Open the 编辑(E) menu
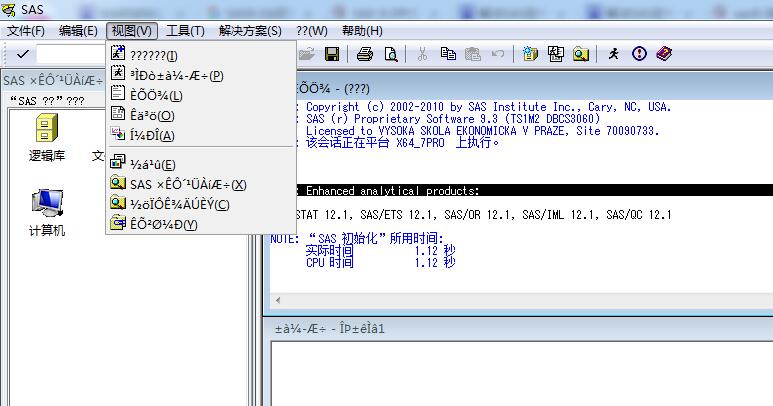The width and height of the screenshot is (773, 406). [78, 31]
